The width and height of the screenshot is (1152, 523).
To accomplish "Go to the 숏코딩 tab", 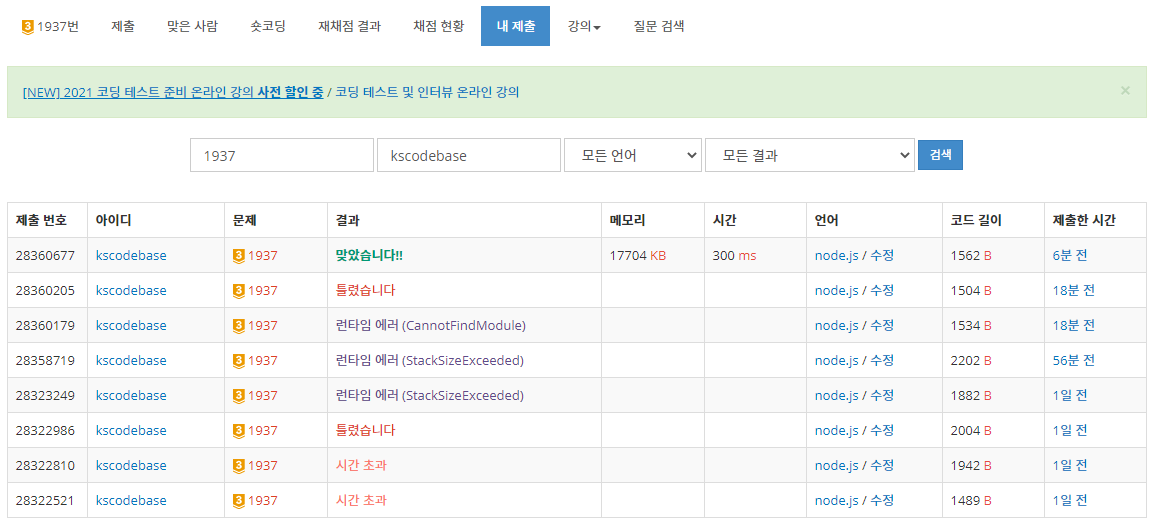I will [268, 27].
